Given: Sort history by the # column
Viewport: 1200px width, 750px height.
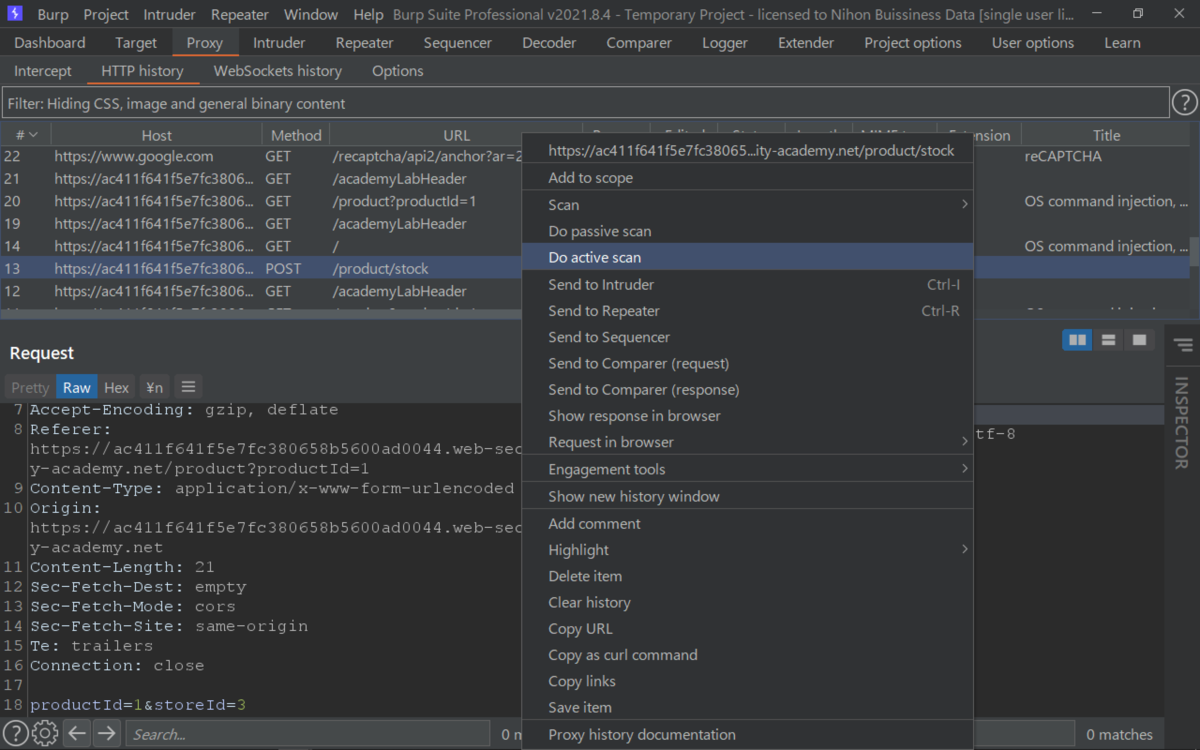Looking at the screenshot, I should (x=26, y=135).
